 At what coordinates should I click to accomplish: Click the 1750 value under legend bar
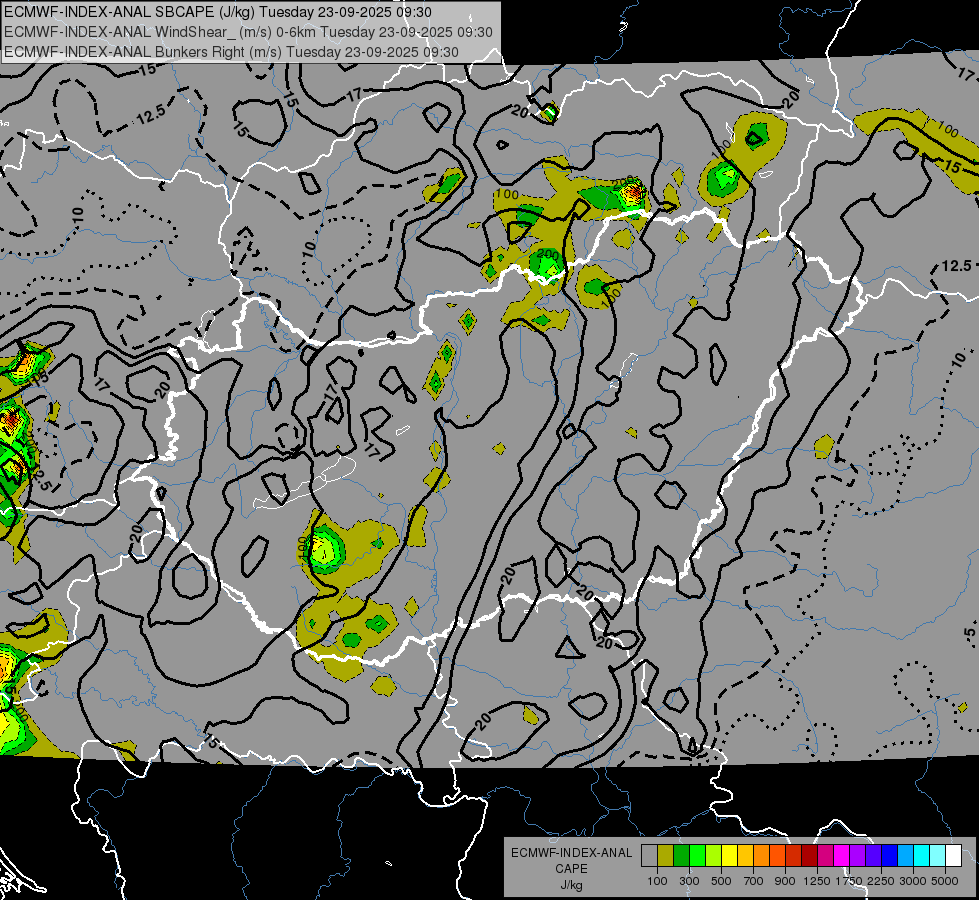[849, 881]
